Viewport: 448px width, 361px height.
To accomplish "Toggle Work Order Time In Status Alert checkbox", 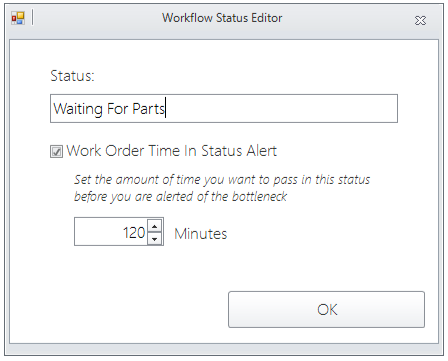I will pyautogui.click(x=56, y=152).
